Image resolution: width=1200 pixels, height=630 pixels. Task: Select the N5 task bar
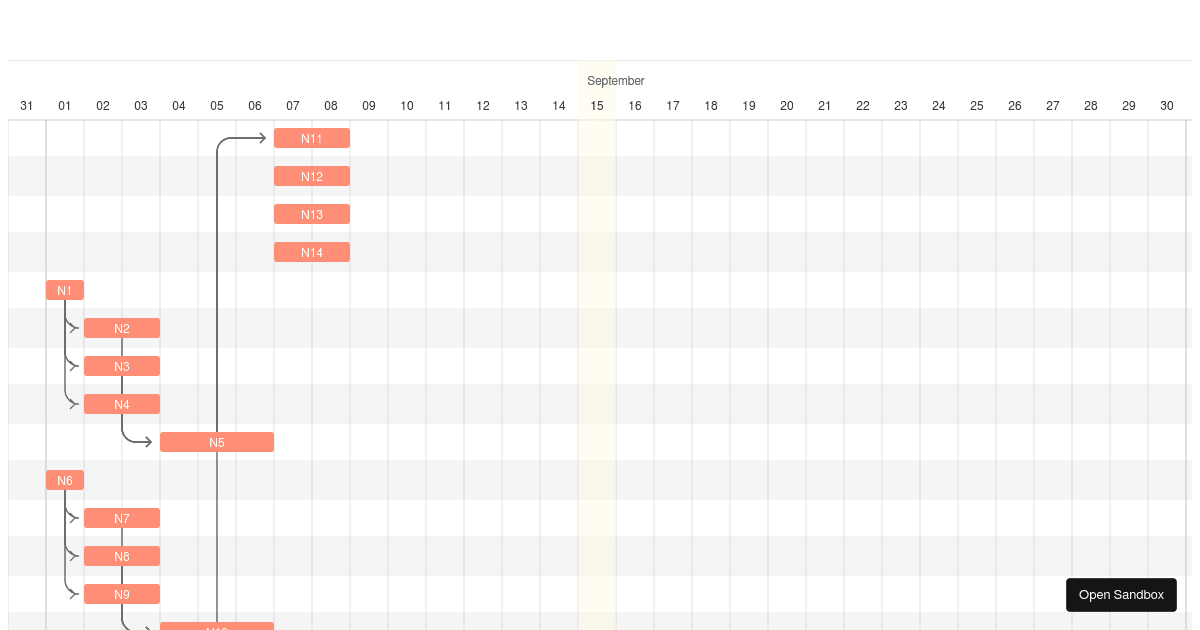[217, 442]
